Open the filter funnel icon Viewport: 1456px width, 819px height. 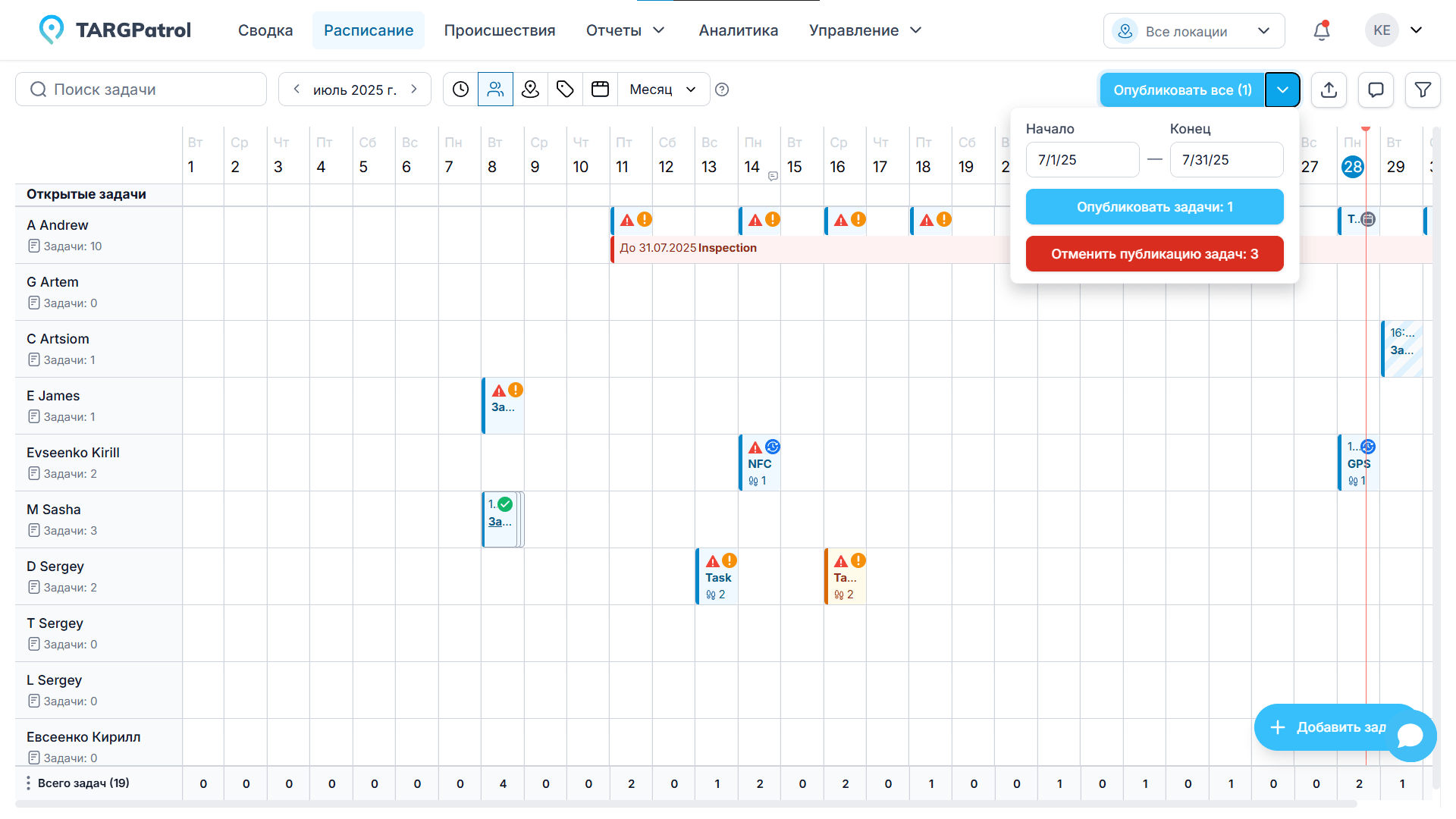click(1423, 89)
